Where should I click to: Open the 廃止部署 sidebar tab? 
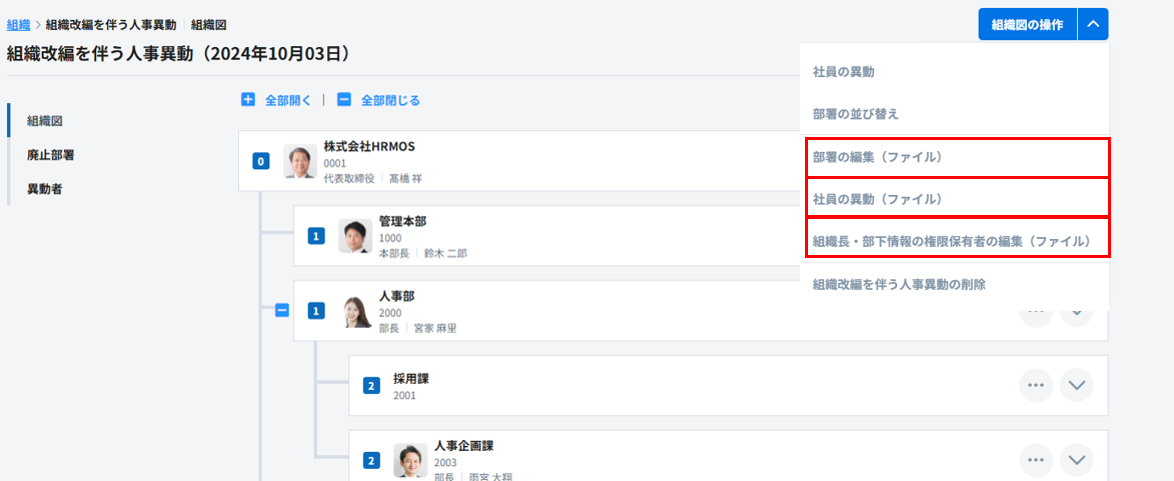[x=51, y=155]
